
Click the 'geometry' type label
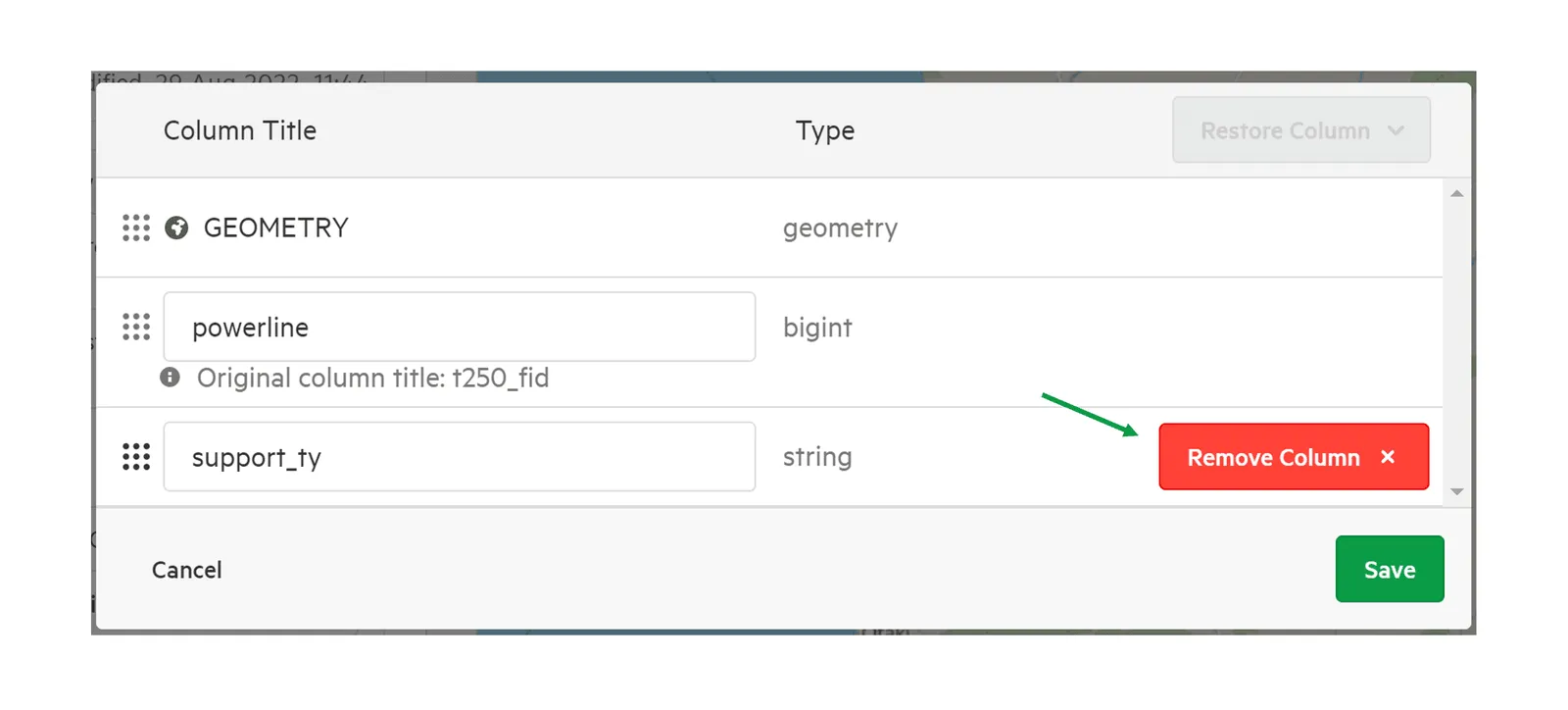pyautogui.click(x=840, y=228)
